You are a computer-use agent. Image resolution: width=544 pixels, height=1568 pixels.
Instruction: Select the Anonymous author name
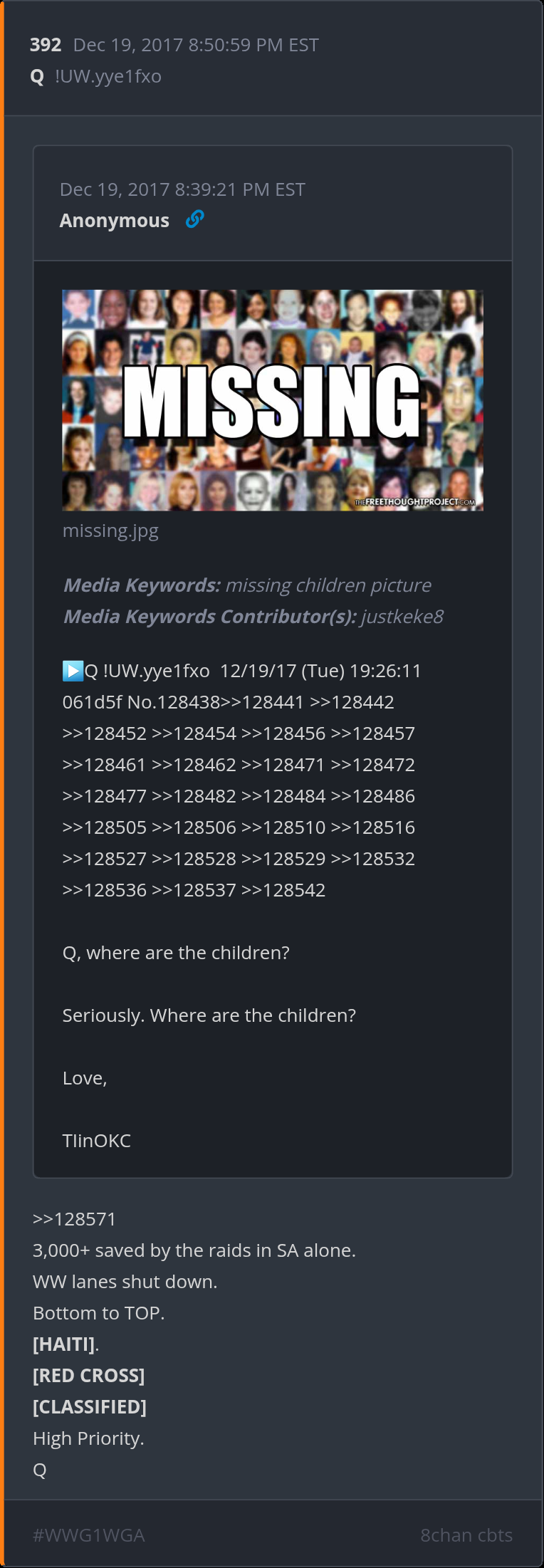(x=115, y=221)
